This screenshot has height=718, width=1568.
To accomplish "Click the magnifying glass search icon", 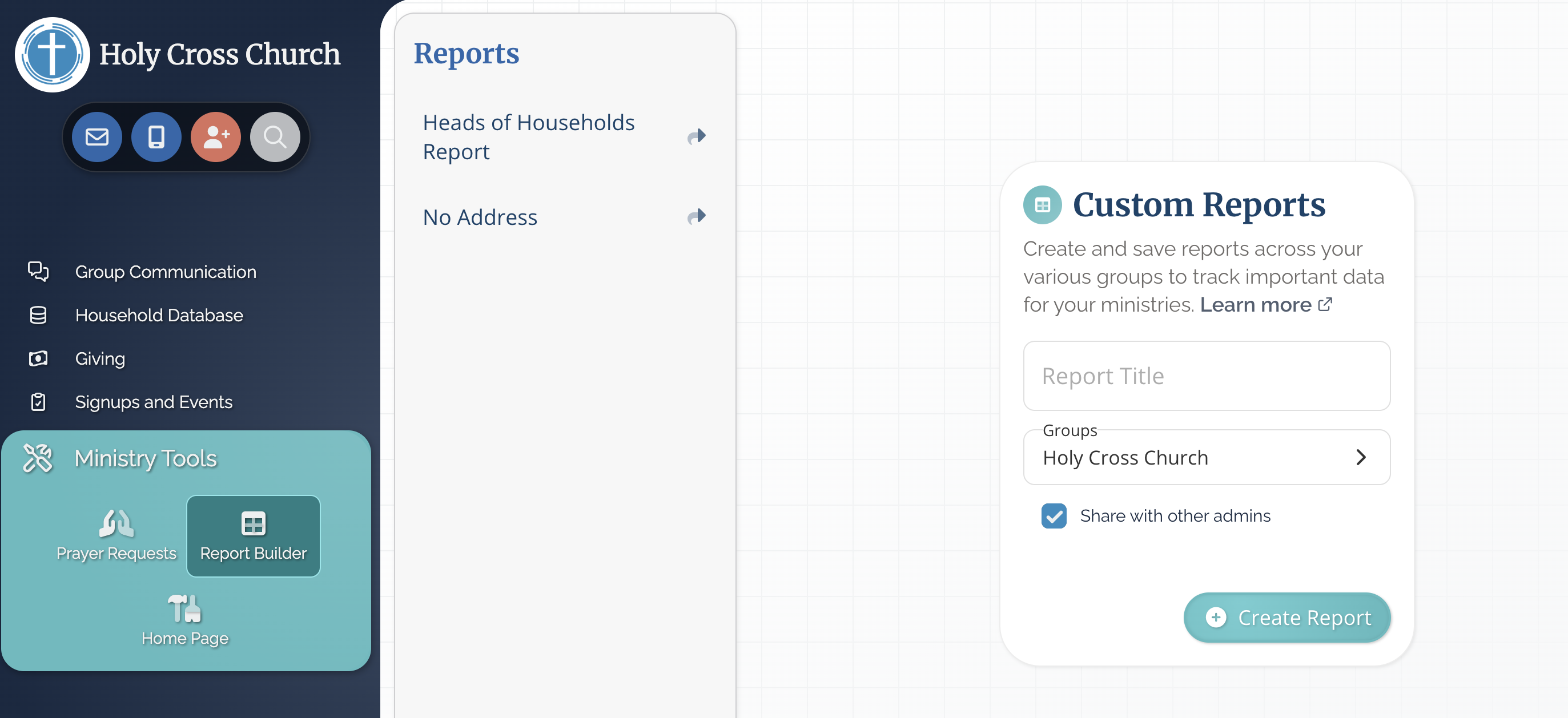I will pos(275,137).
